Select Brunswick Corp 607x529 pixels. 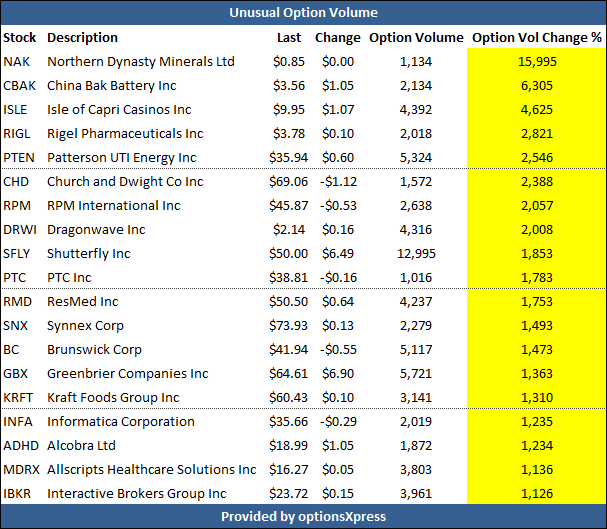click(94, 349)
